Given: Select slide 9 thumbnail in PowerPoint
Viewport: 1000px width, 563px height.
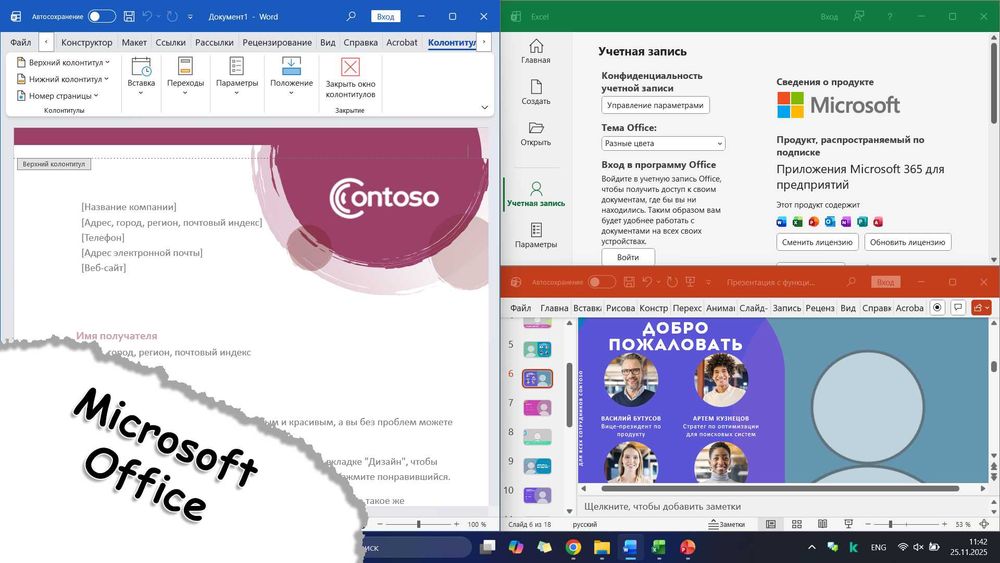Looking at the screenshot, I should coord(537,466).
